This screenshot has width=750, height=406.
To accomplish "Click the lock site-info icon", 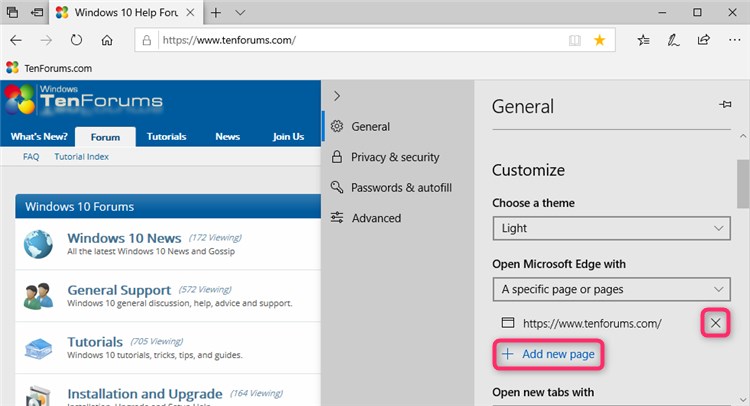I will [147, 40].
